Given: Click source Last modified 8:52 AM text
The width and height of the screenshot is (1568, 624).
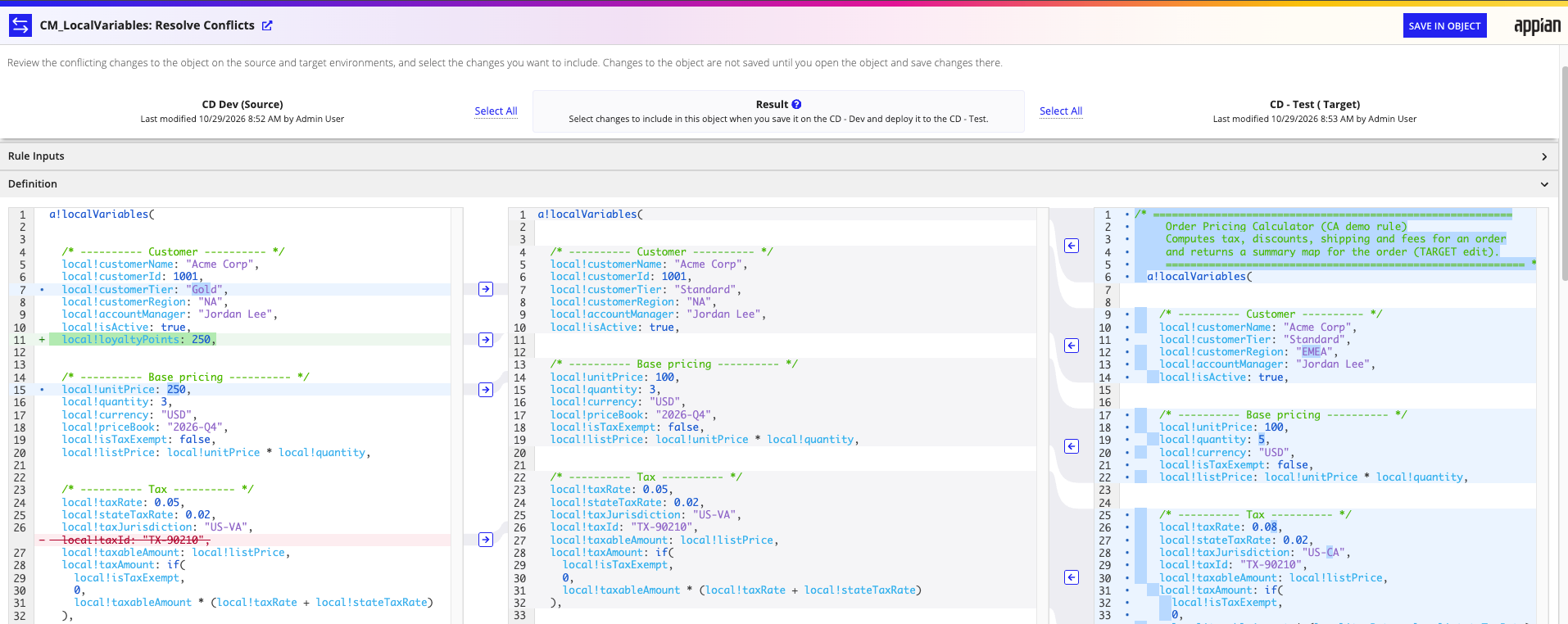Looking at the screenshot, I should [242, 120].
